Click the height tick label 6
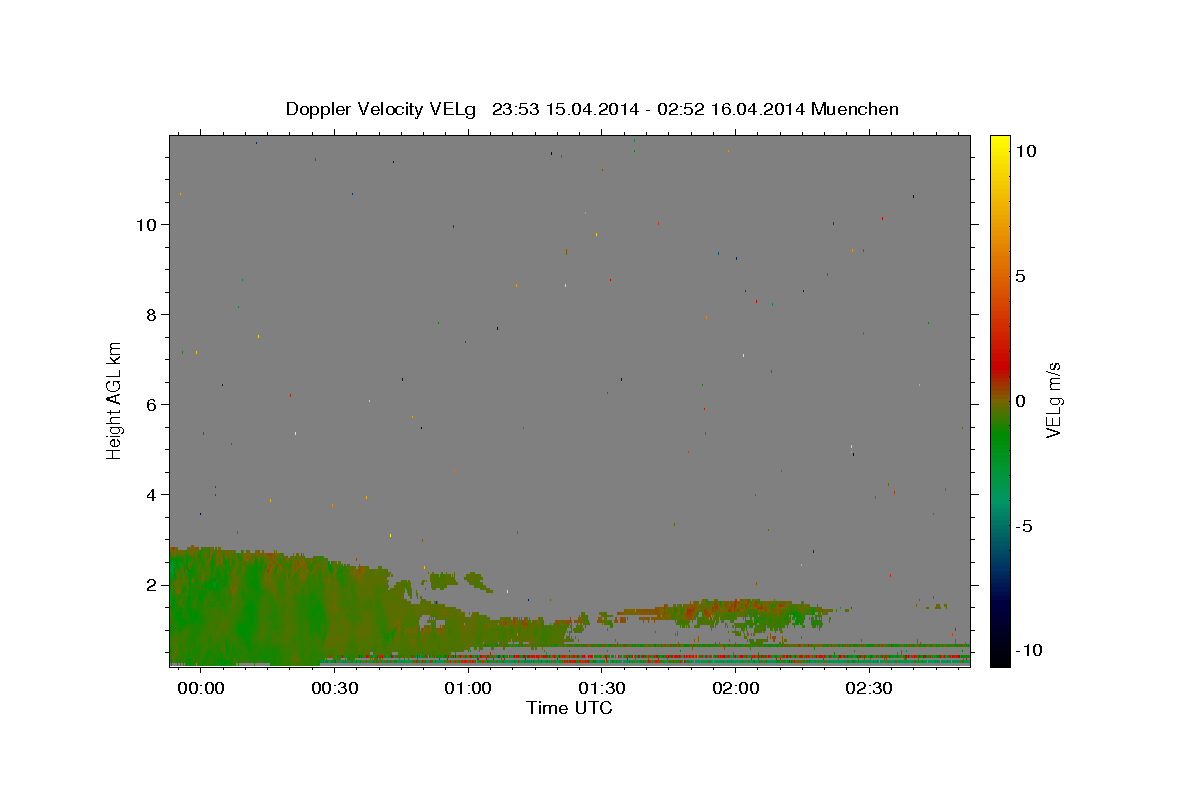This screenshot has width=1200, height=800. point(152,405)
